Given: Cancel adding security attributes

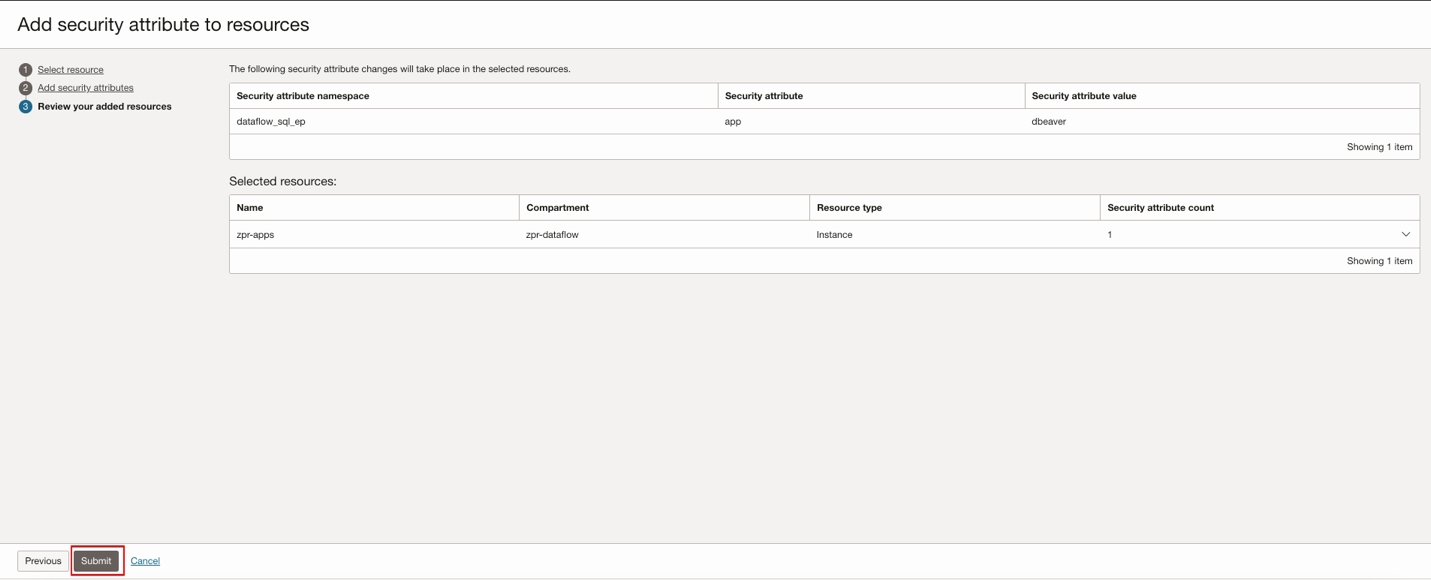Looking at the screenshot, I should click(145, 561).
